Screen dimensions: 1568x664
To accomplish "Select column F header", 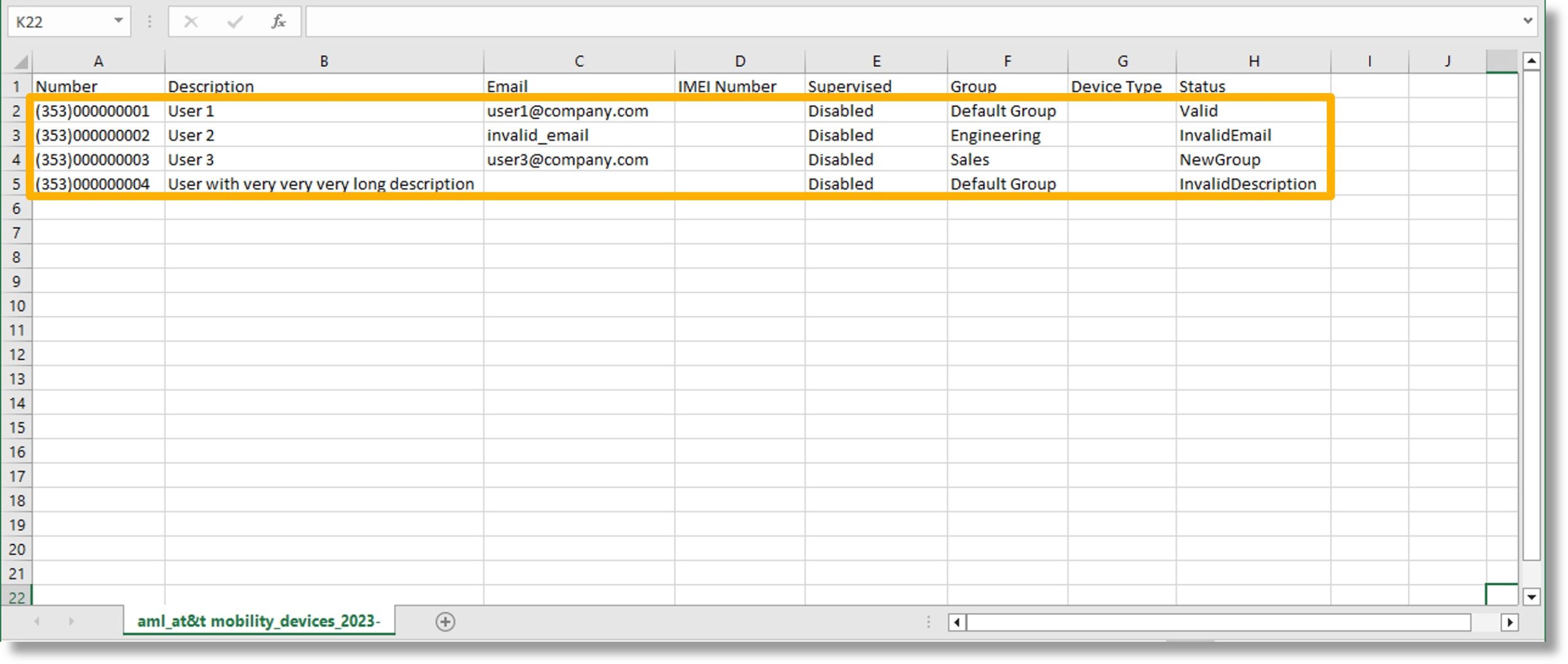I will 1008,61.
